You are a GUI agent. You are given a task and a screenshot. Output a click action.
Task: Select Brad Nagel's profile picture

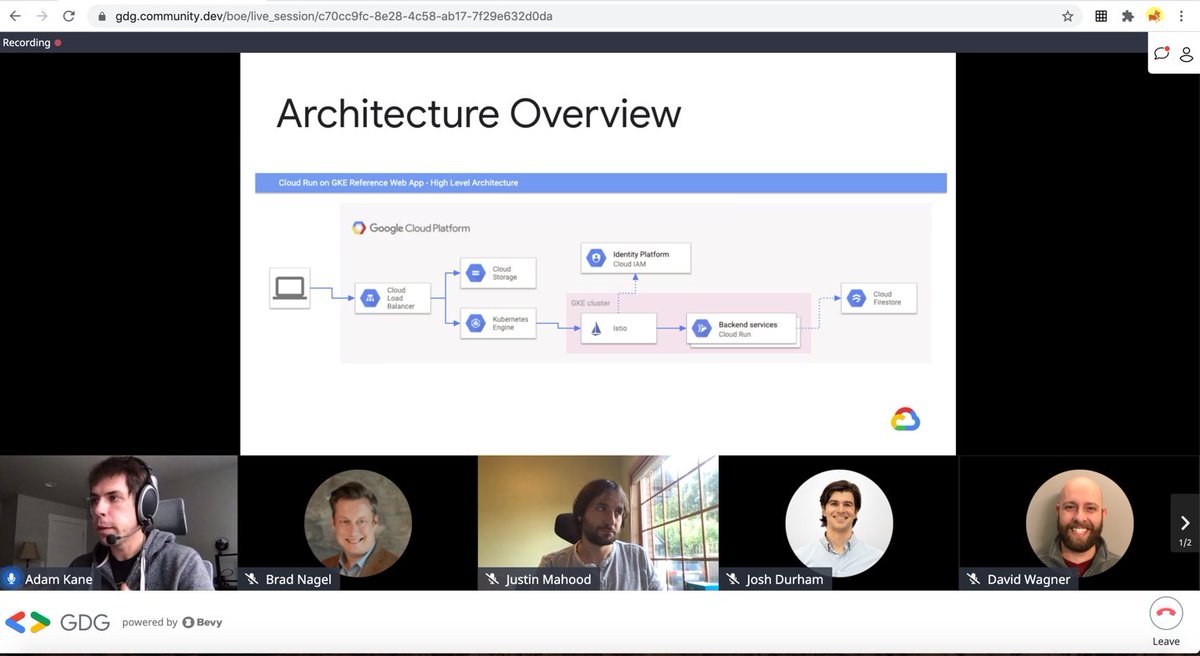pyautogui.click(x=358, y=522)
